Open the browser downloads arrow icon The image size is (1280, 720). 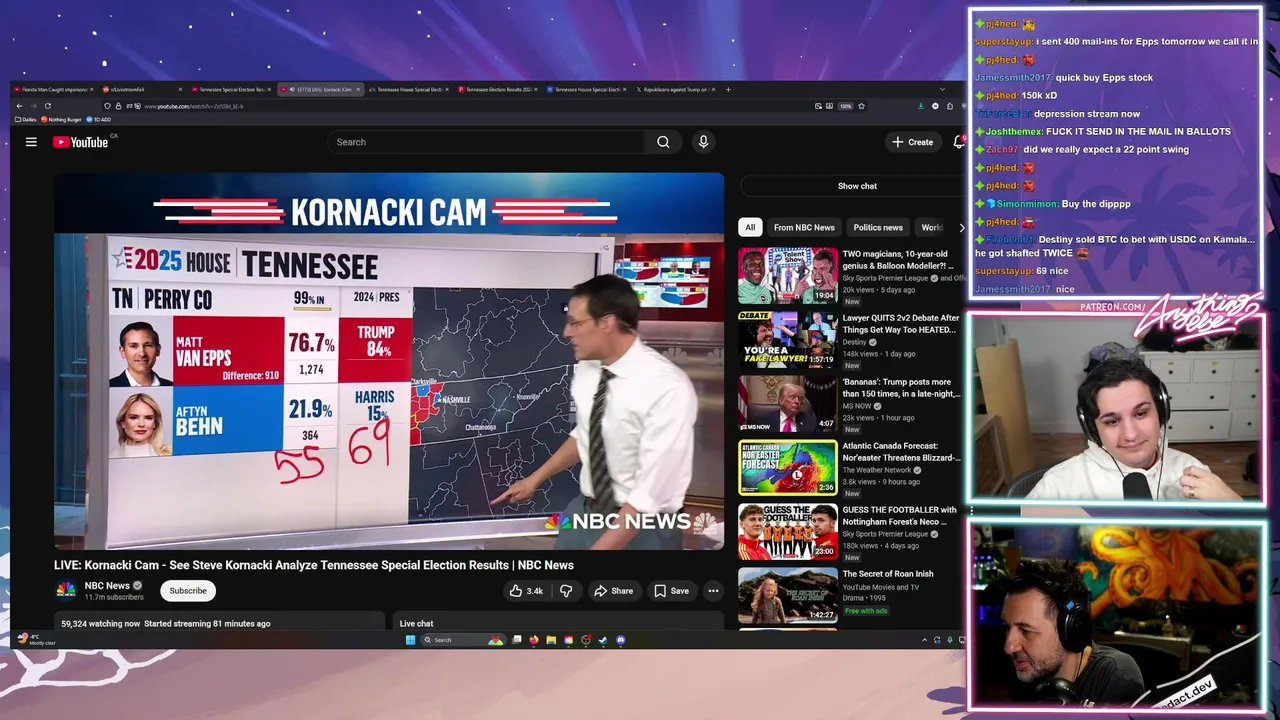(921, 106)
